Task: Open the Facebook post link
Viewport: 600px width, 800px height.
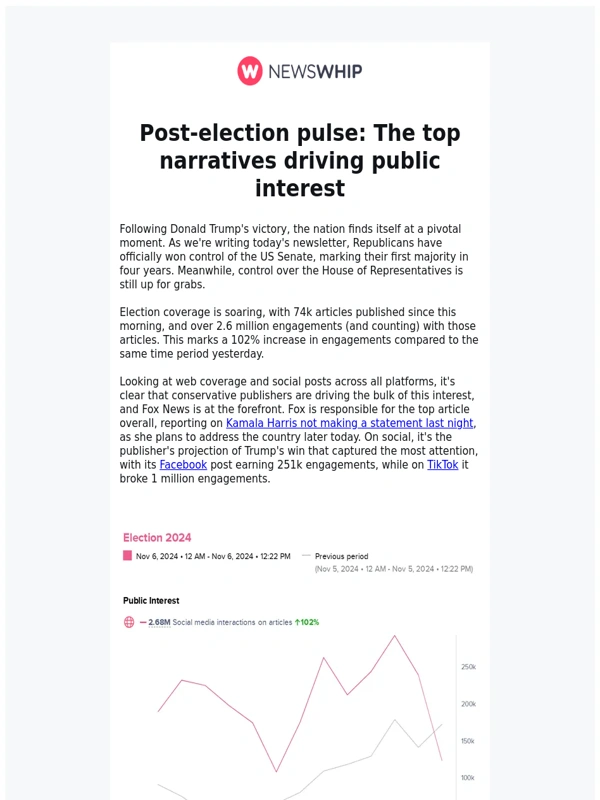Action: pyautogui.click(x=183, y=465)
